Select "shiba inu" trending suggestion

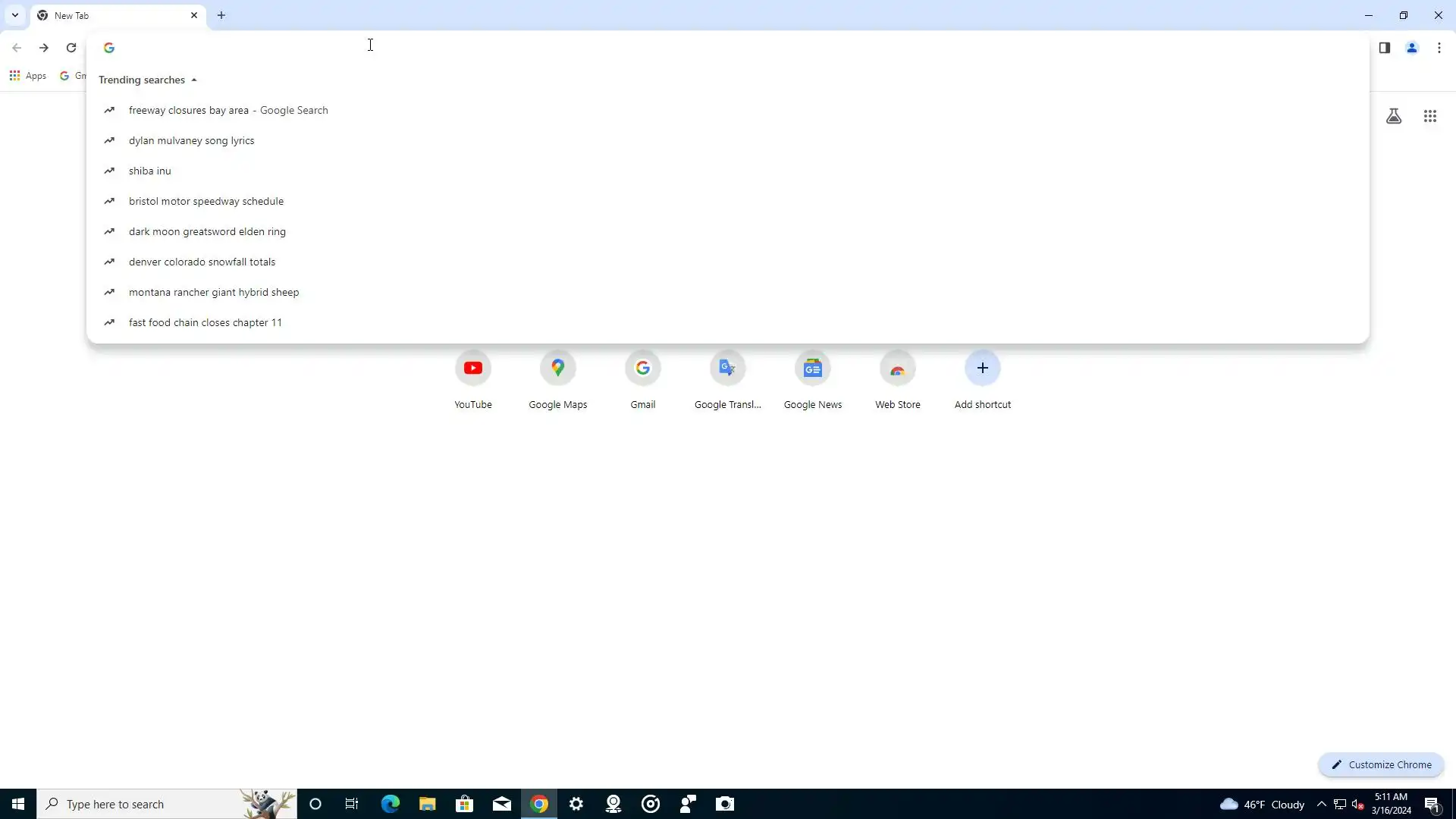point(150,171)
